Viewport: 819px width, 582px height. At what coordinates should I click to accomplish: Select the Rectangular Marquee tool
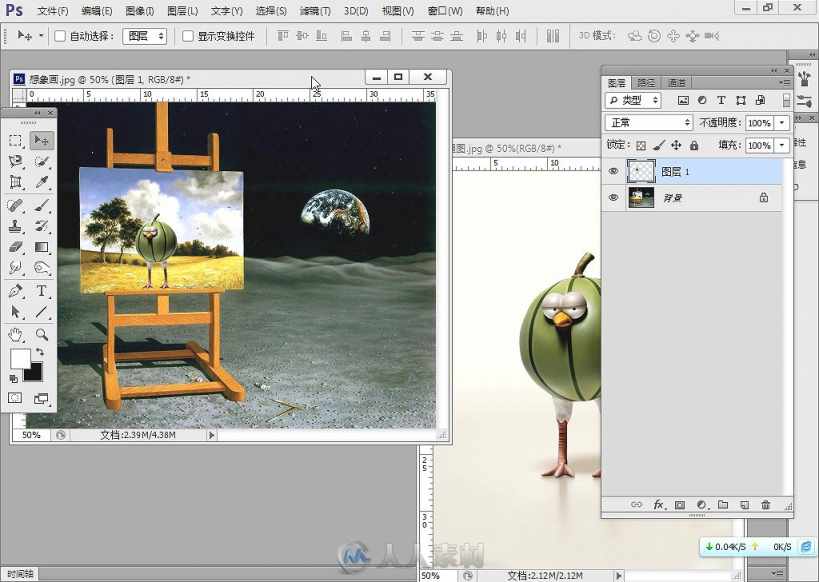(15, 141)
